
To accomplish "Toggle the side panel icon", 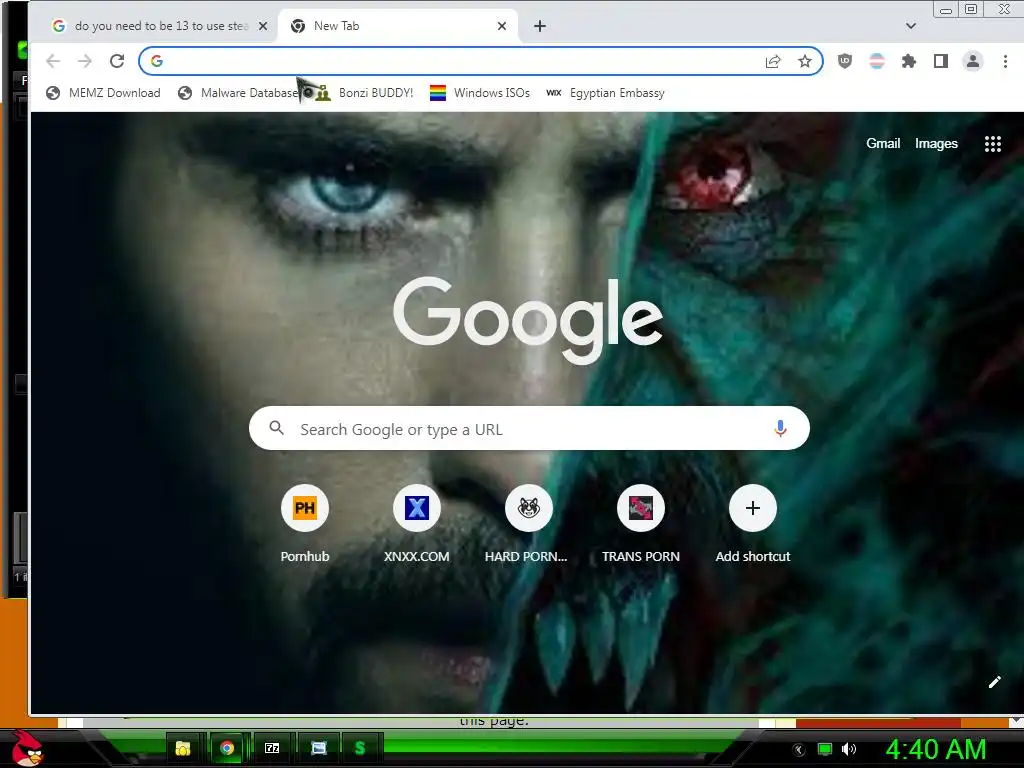I will tap(940, 61).
